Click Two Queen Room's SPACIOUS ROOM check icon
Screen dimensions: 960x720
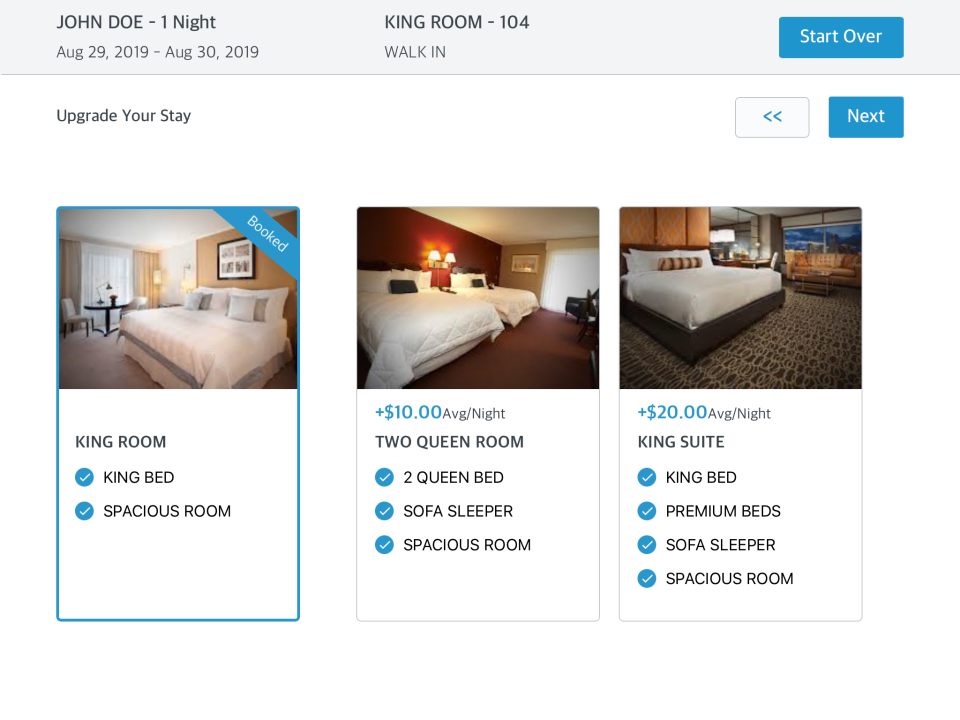coord(385,545)
